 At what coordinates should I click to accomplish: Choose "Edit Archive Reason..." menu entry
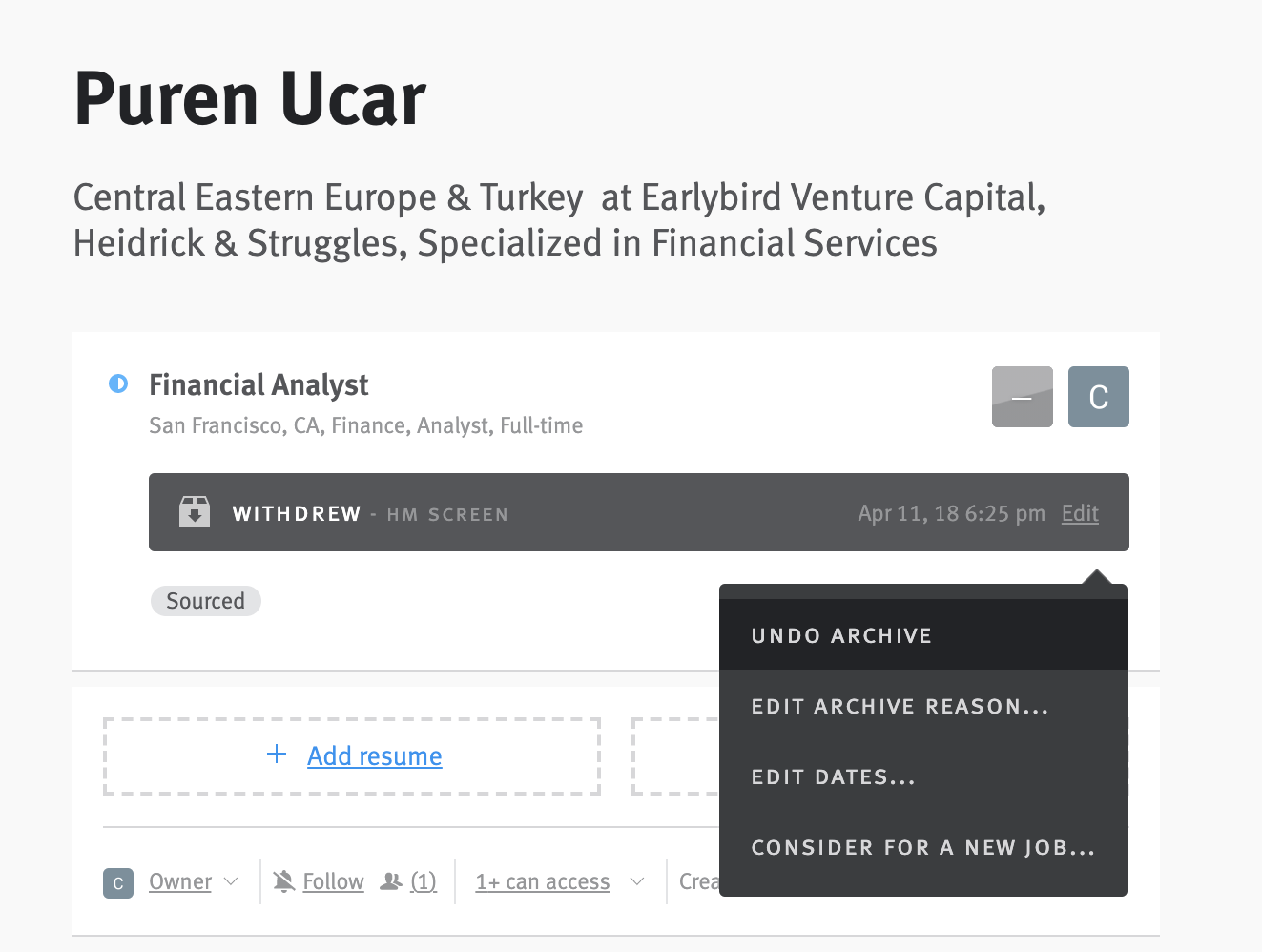click(x=900, y=706)
